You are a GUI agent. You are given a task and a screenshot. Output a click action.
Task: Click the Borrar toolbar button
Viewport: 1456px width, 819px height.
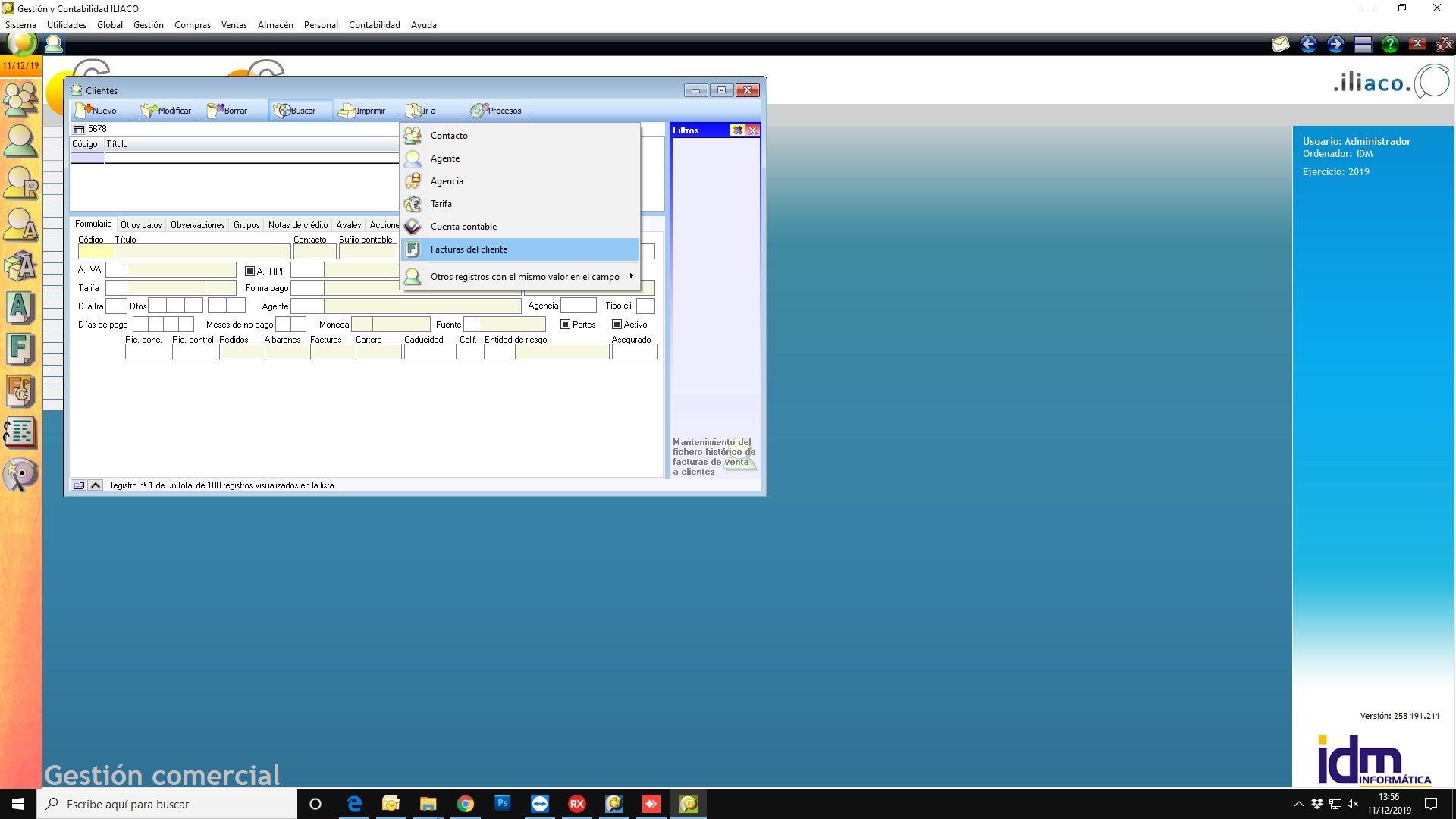point(227,111)
